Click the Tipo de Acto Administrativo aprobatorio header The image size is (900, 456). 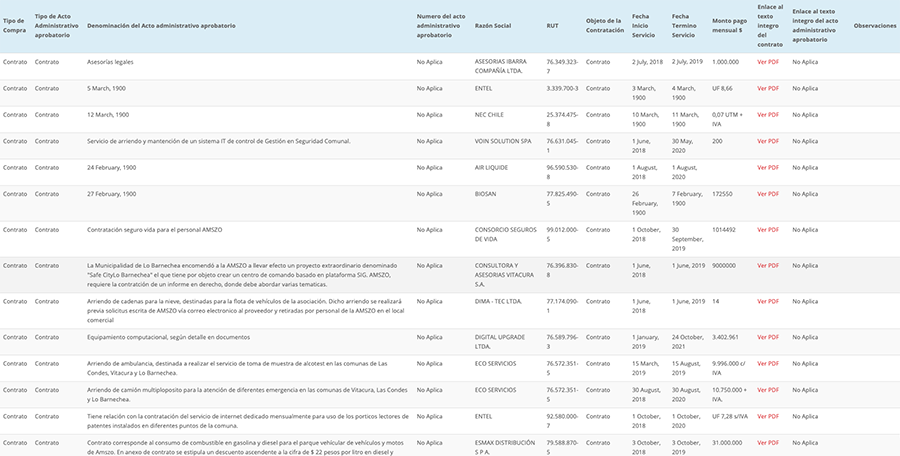tap(56, 26)
